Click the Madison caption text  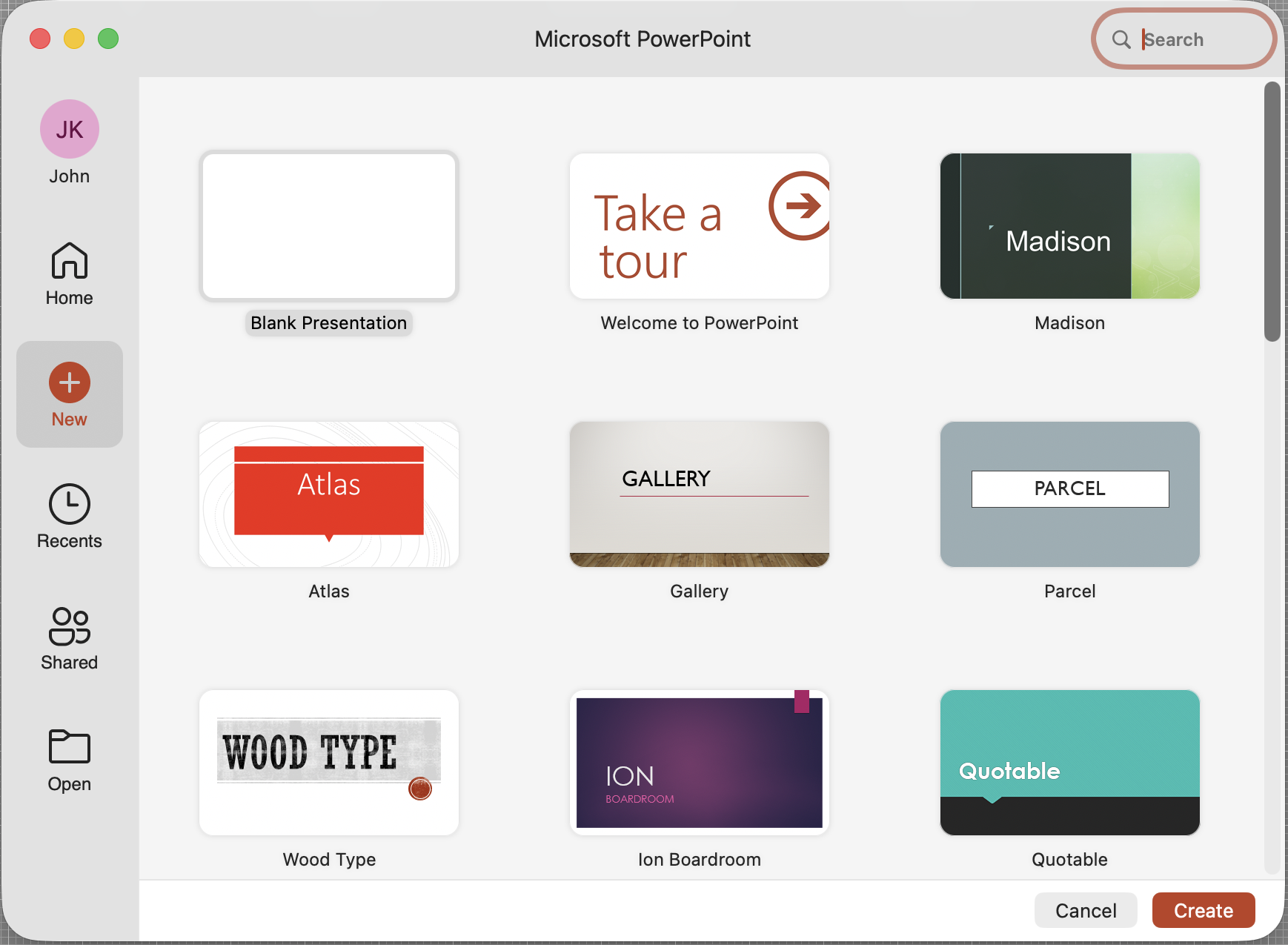click(1070, 323)
